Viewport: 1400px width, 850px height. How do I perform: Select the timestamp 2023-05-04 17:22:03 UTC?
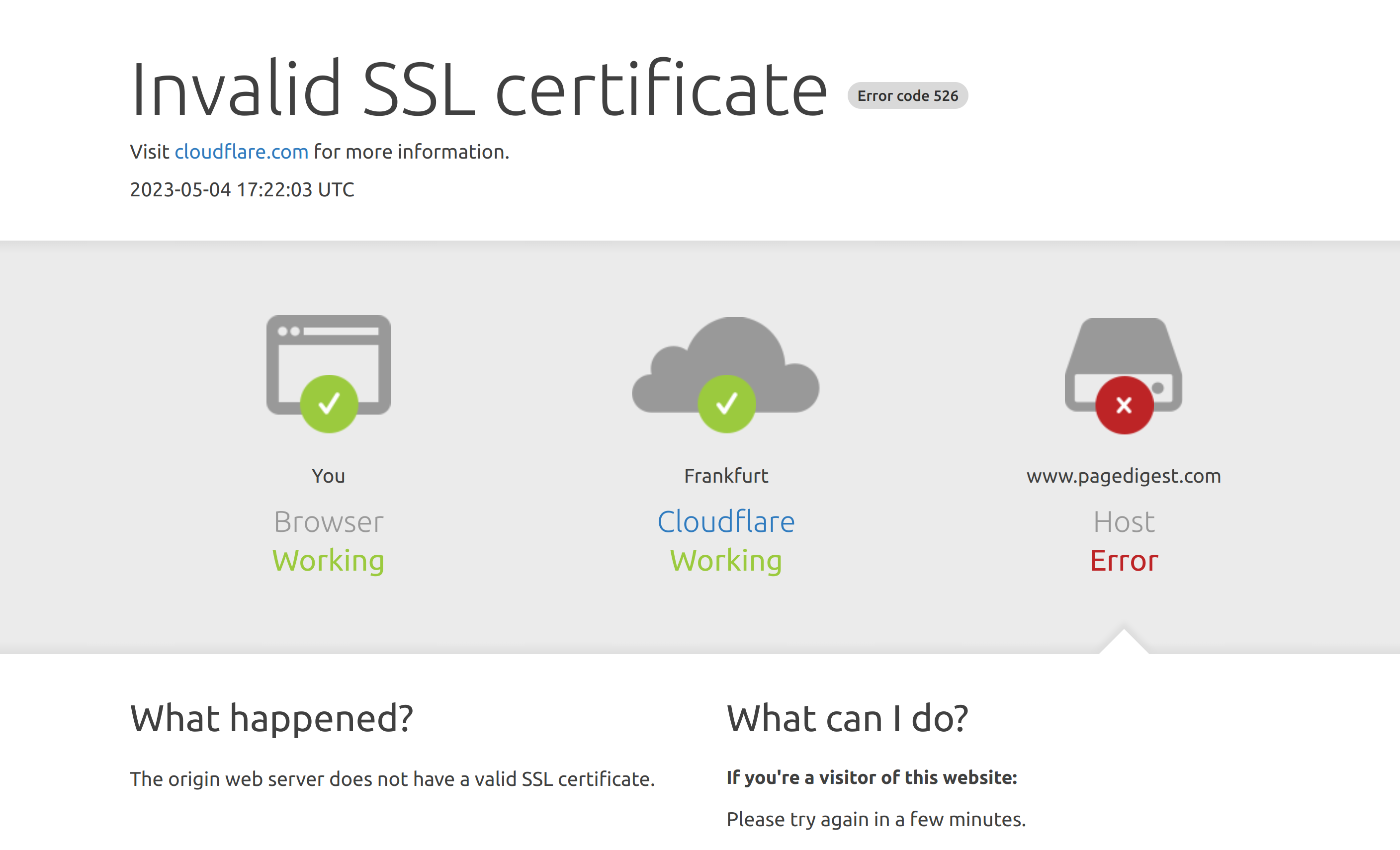tap(242, 189)
